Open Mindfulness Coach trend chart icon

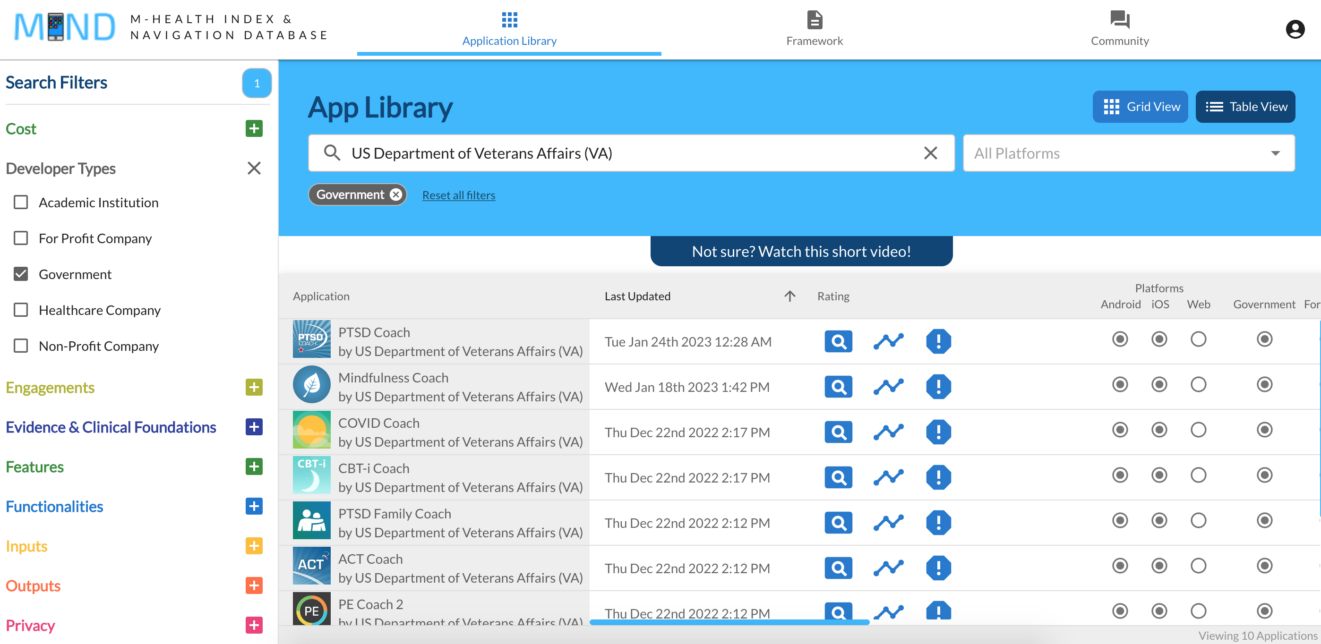pos(888,387)
